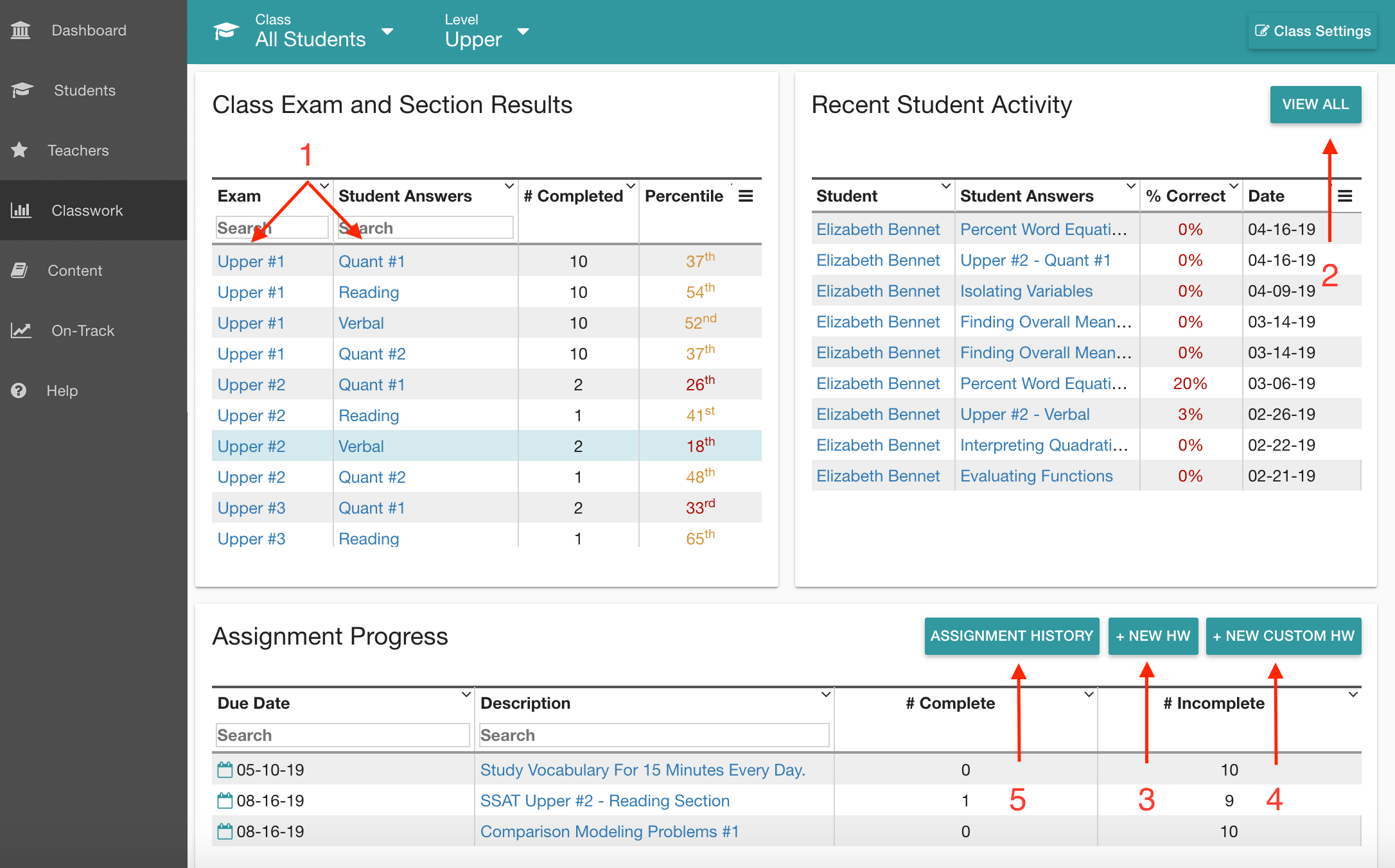Click the edit icon in Class Settings
Viewport: 1395px width, 868px height.
1261,31
